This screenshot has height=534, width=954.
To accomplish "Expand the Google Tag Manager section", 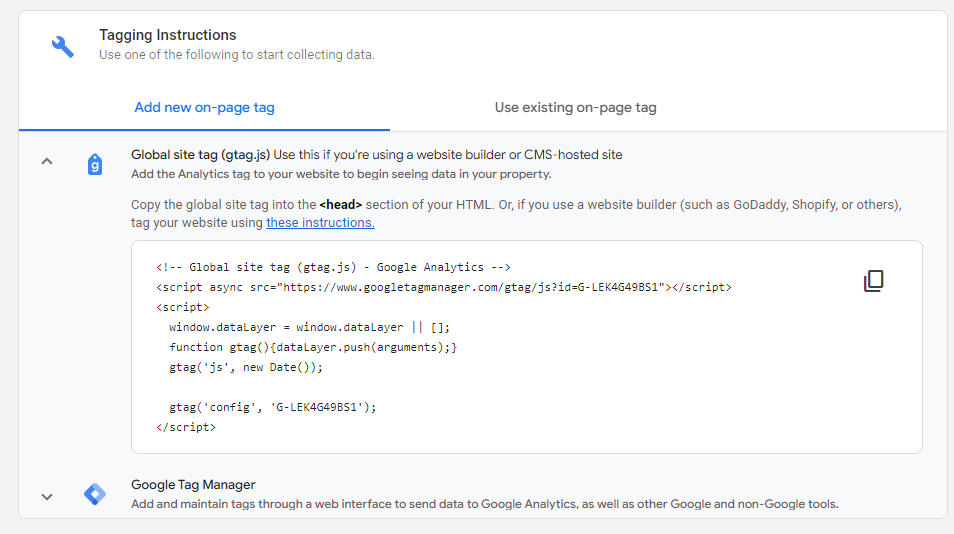I will [47, 497].
